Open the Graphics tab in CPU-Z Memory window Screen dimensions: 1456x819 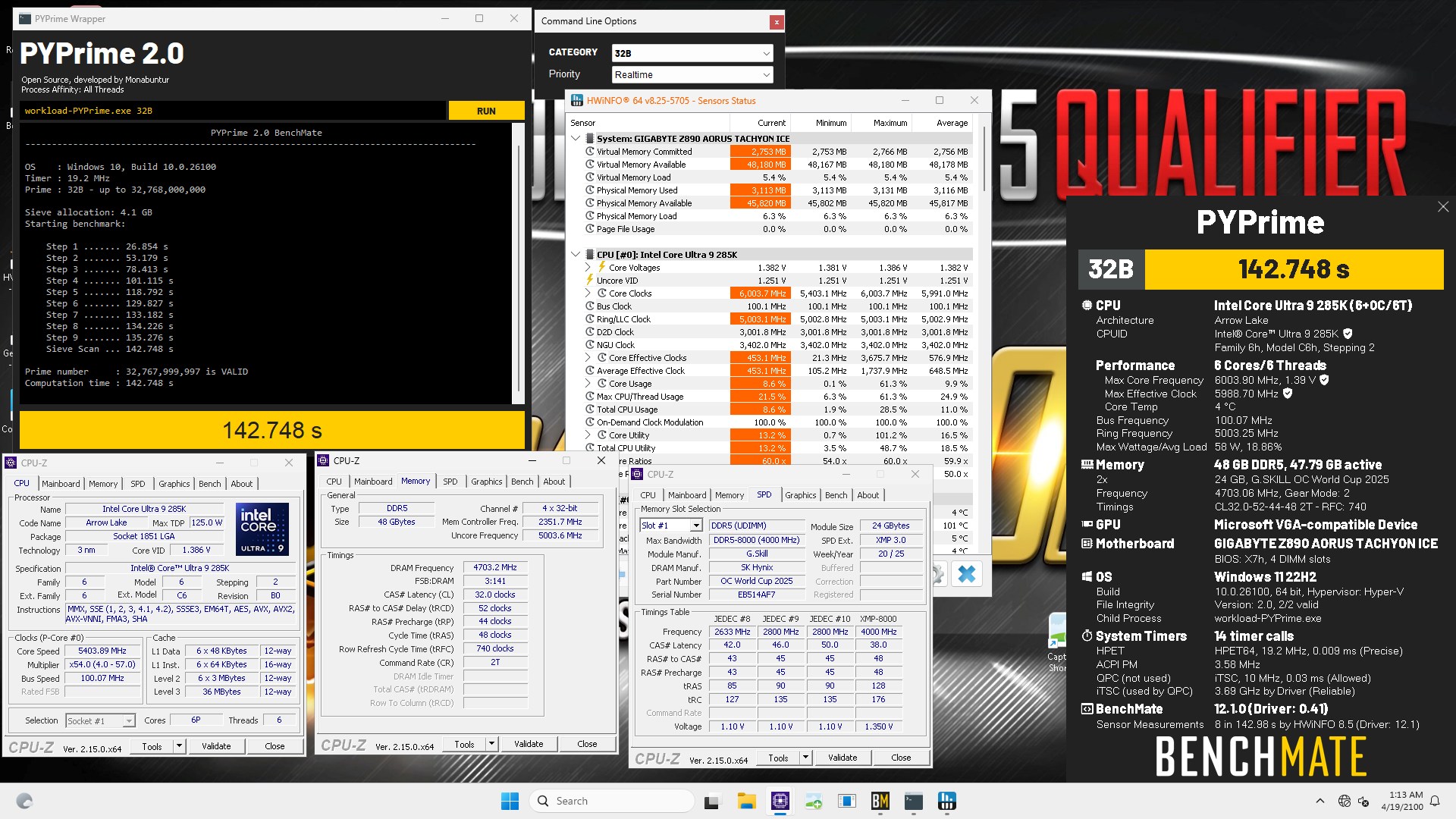486,482
